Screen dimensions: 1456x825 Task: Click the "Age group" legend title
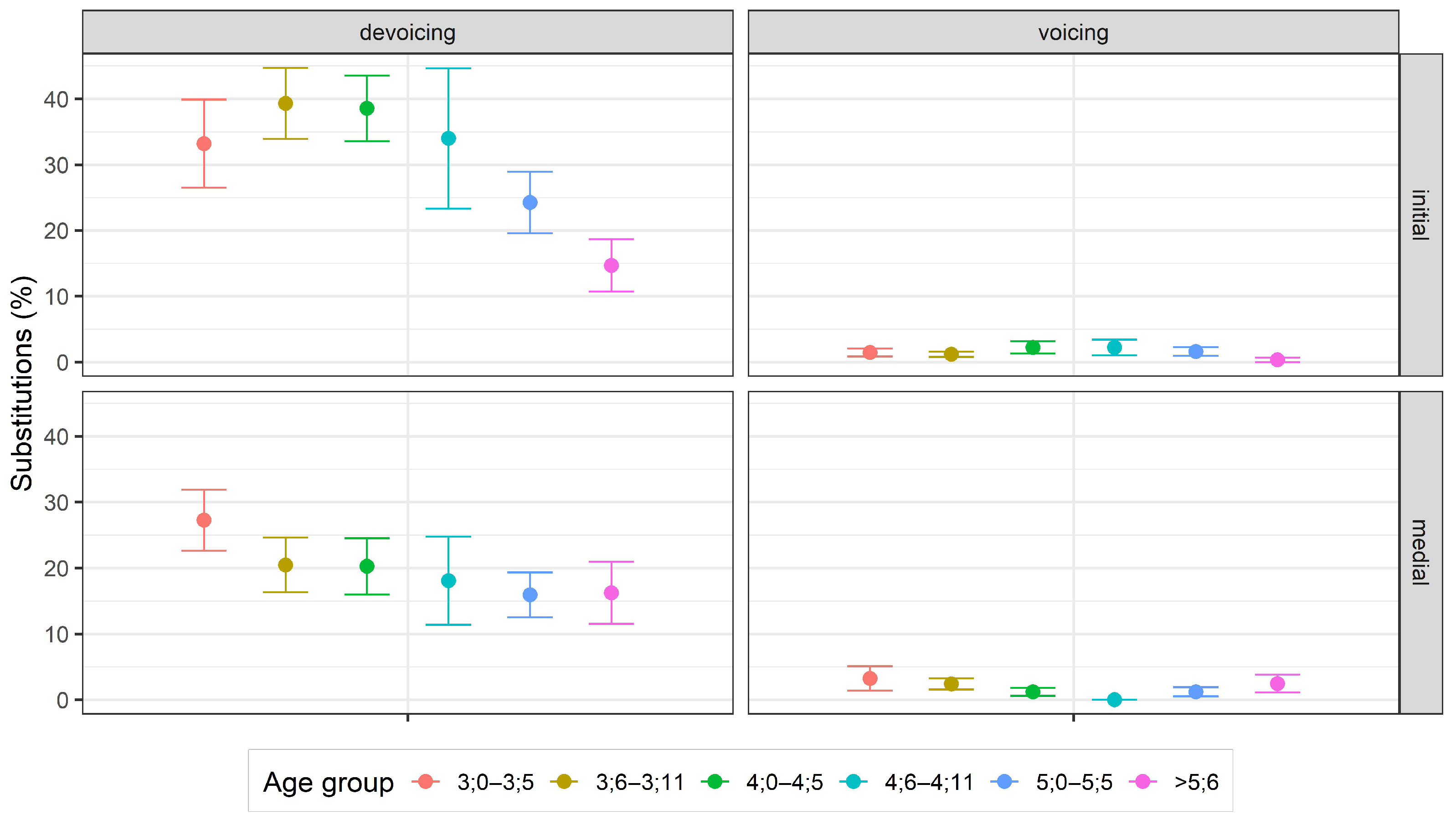[x=328, y=783]
